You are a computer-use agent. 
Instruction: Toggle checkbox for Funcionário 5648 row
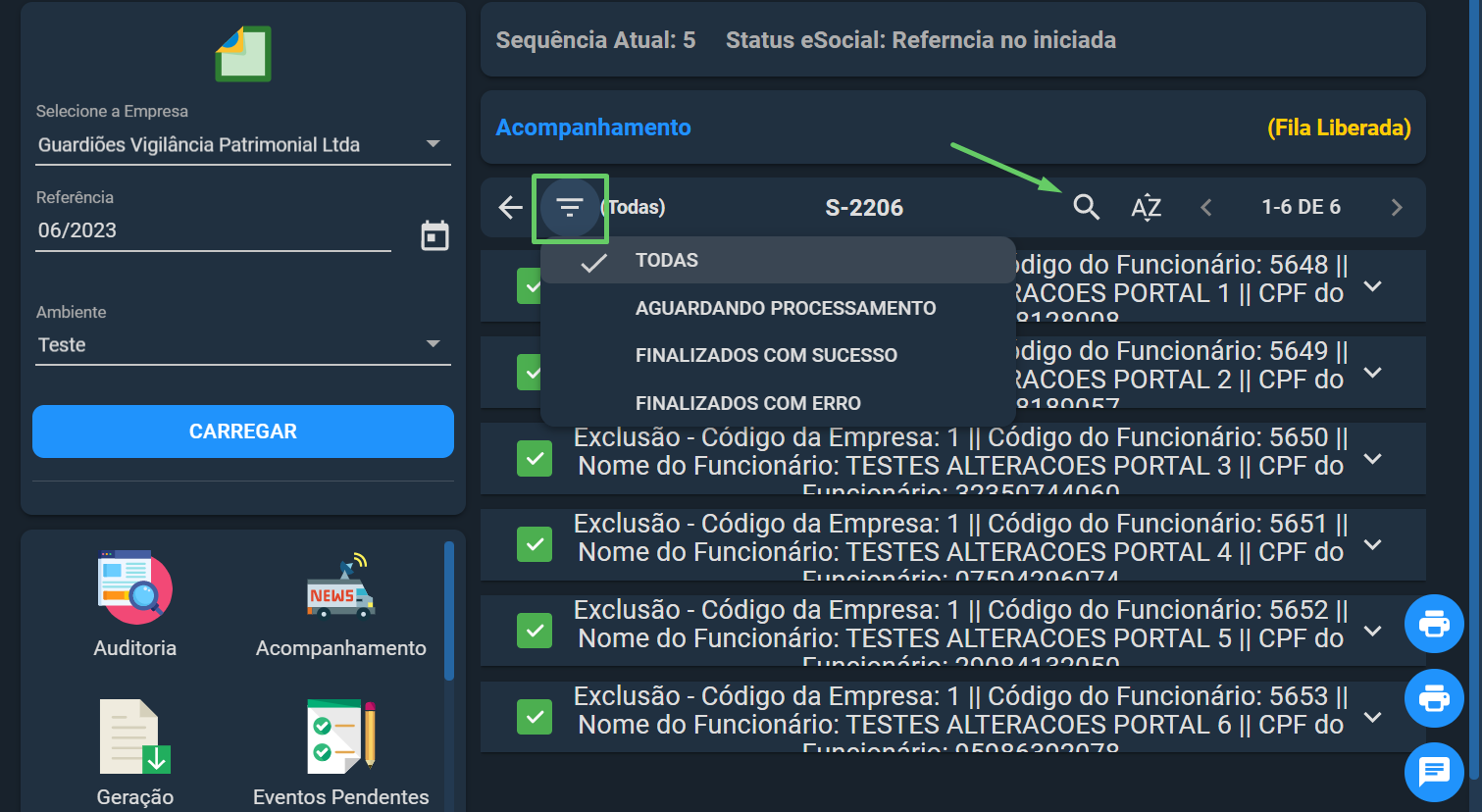tap(530, 286)
